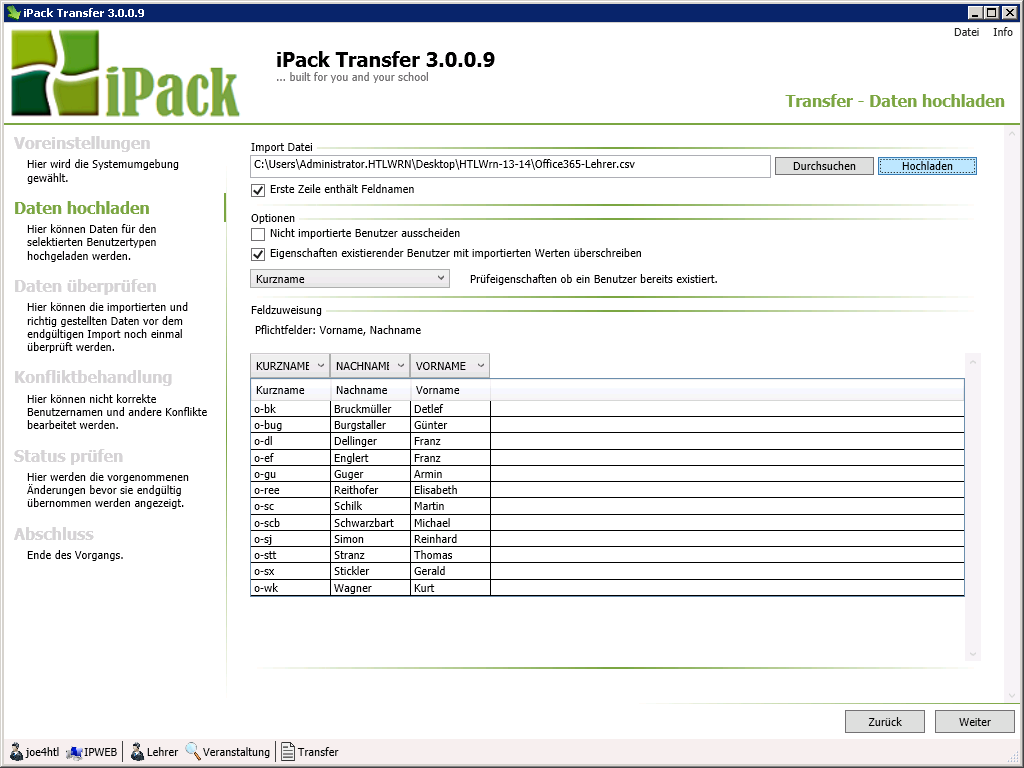Screen dimensions: 1024x768
Task: Select the Schilk cell
Action: pos(370,506)
